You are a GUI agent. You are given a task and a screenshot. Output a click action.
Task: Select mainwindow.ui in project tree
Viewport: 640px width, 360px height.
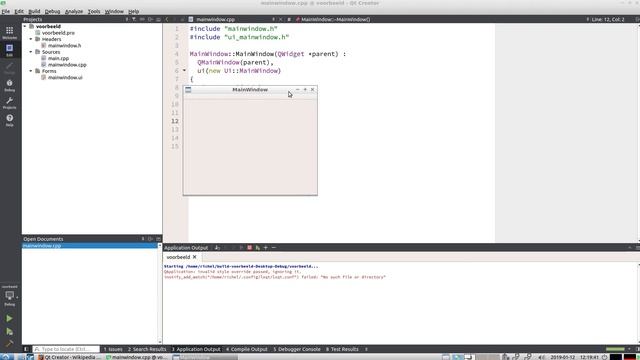[65, 77]
